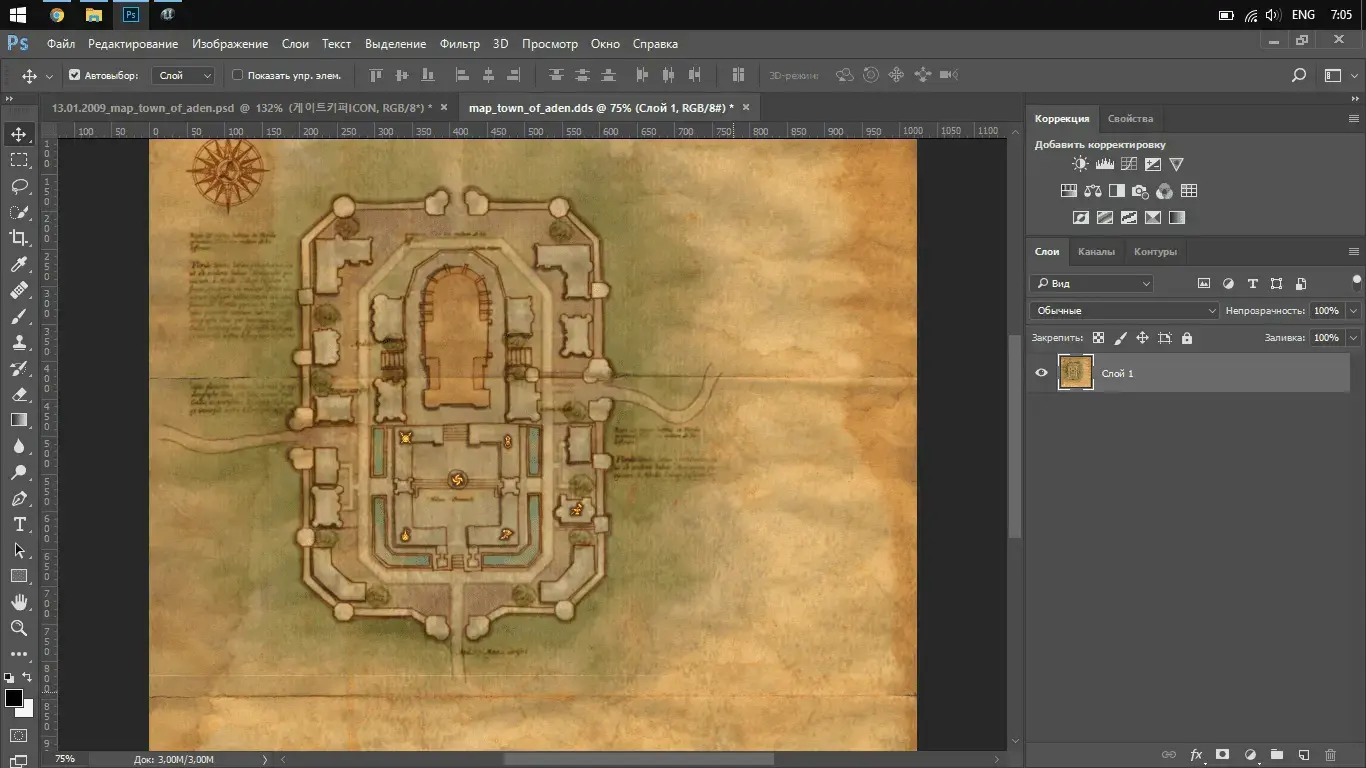Image resolution: width=1366 pixels, height=768 pixels.
Task: Create a new layer from Layers panel
Action: coord(1303,754)
